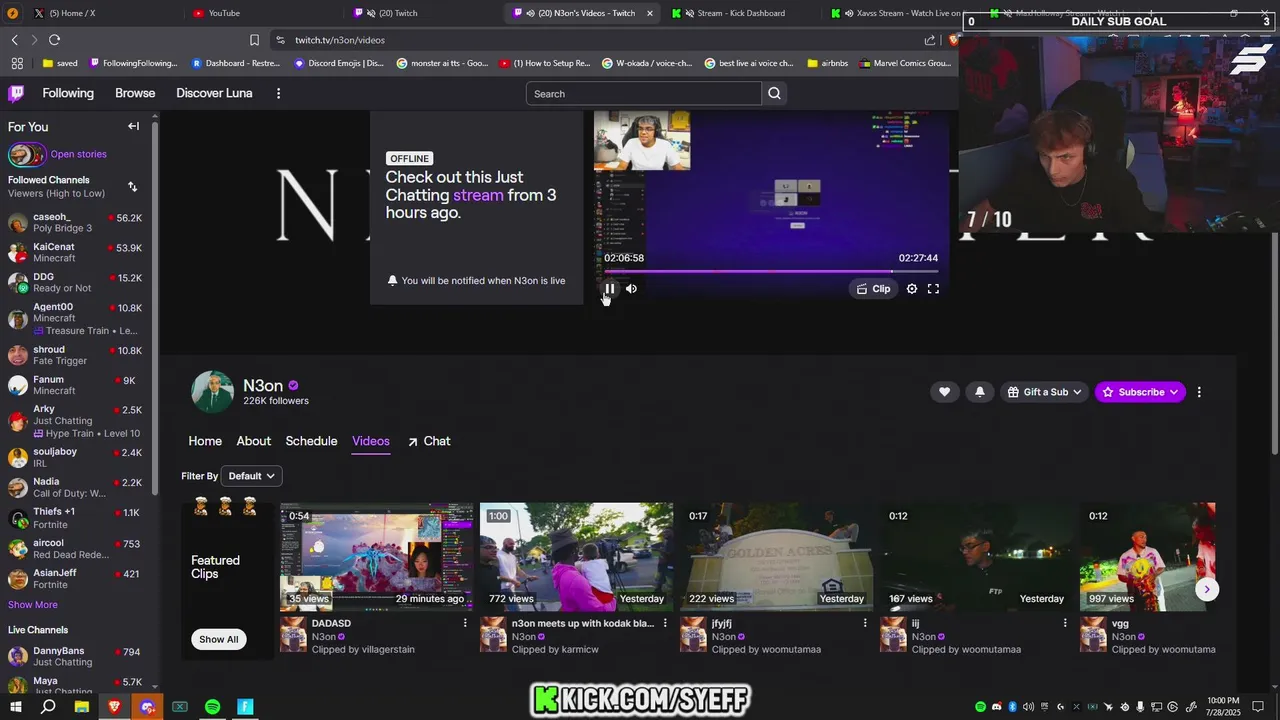Open Windows Start menu
This screenshot has height=720, width=1280.
coord(15,707)
